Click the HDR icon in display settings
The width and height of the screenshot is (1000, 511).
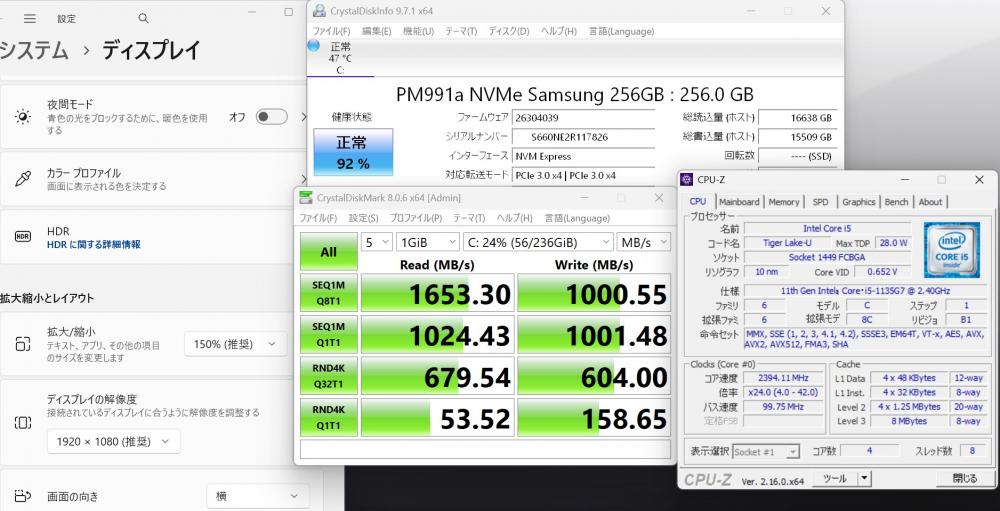23,237
